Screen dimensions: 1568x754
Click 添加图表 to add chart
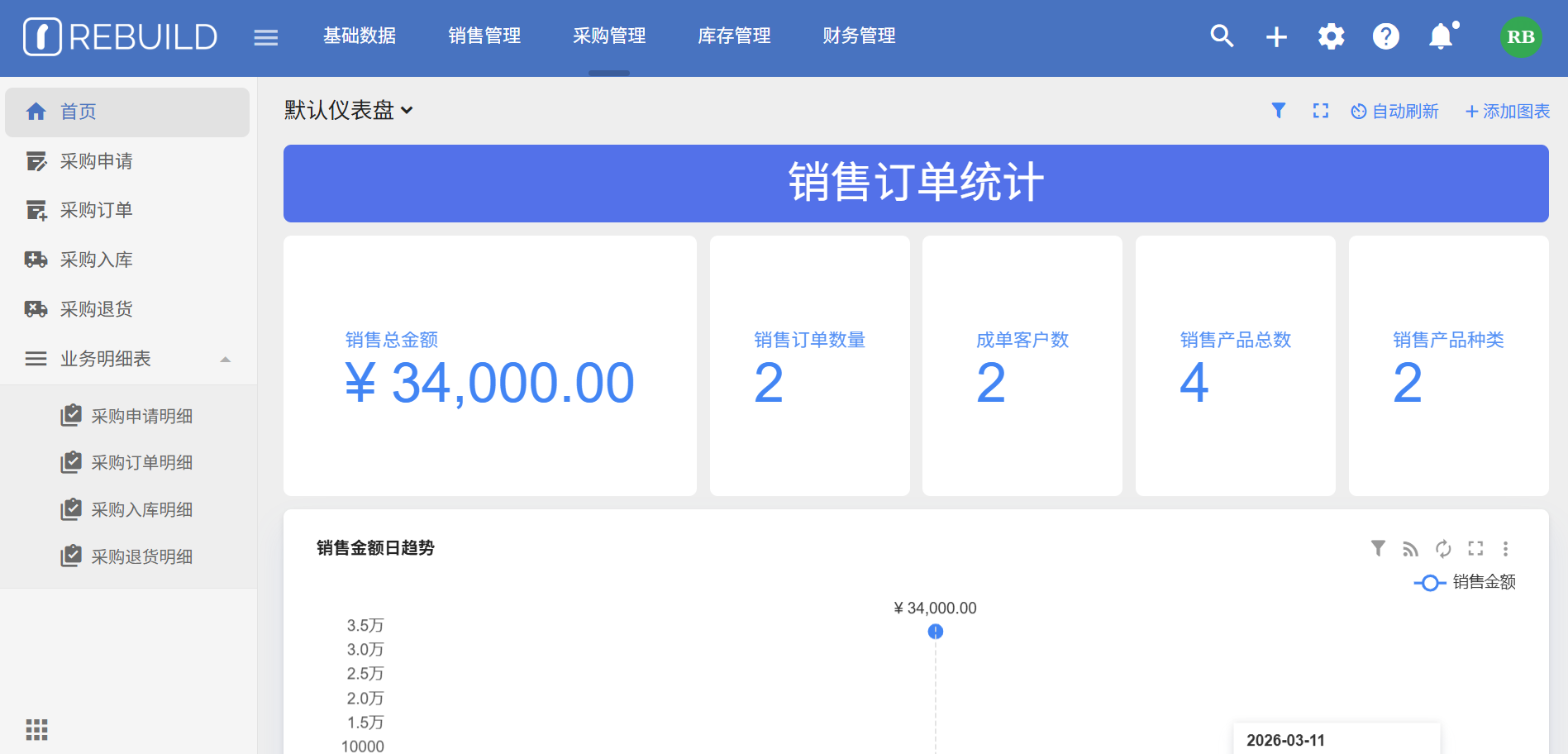click(1507, 111)
